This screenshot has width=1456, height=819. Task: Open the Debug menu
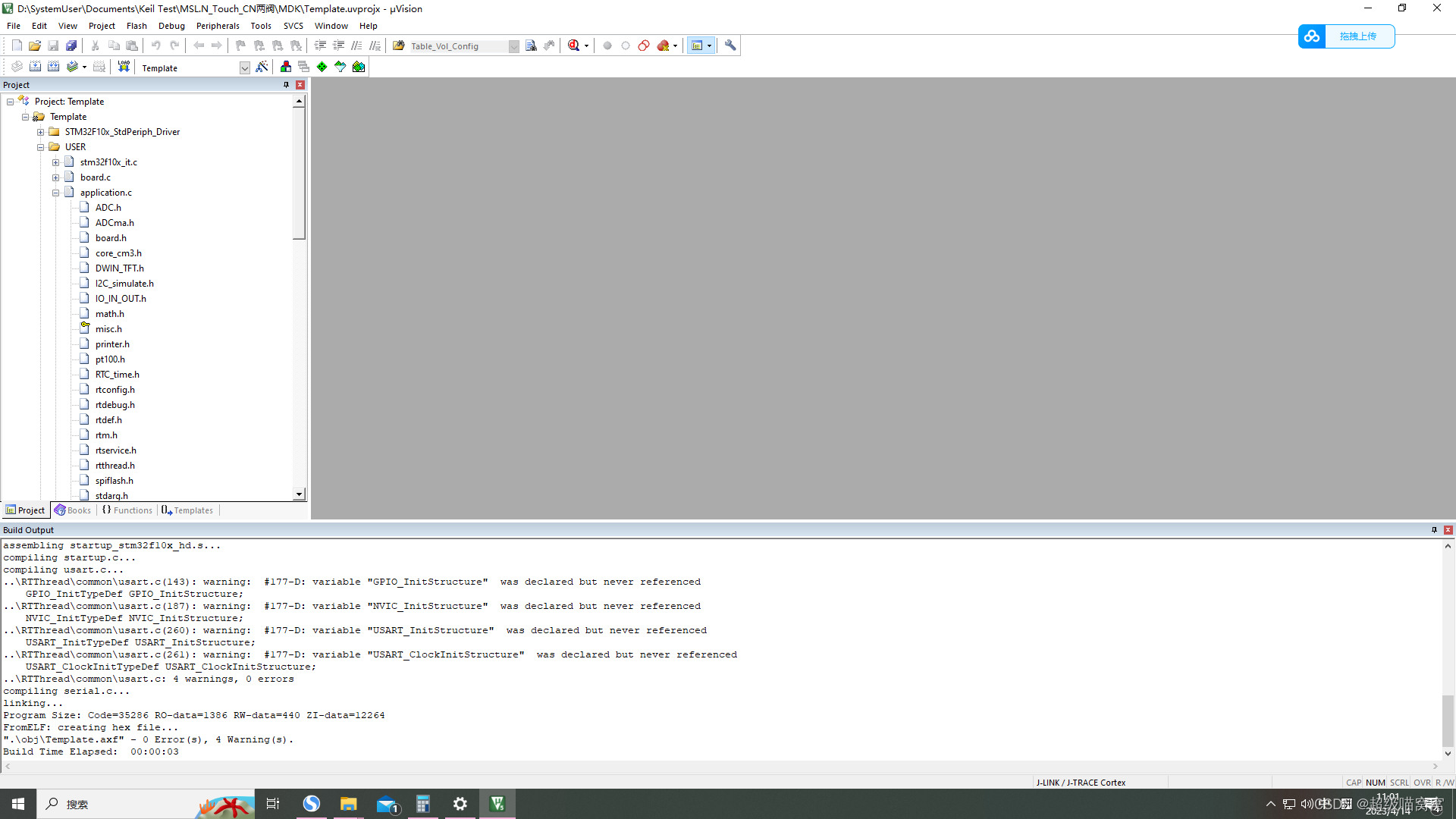point(171,26)
